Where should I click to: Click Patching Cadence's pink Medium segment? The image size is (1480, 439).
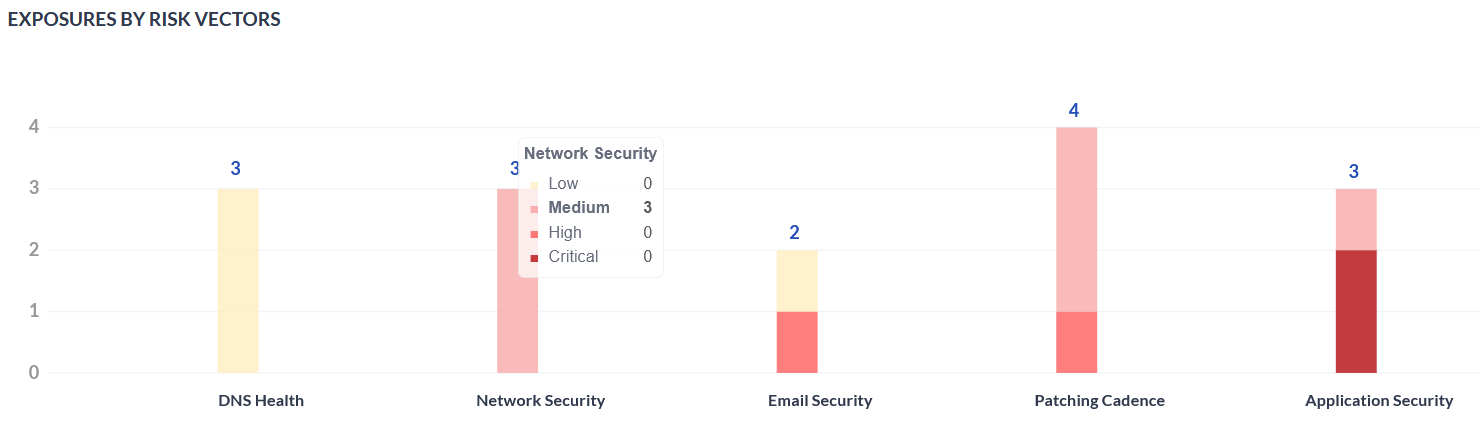[x=1076, y=219]
